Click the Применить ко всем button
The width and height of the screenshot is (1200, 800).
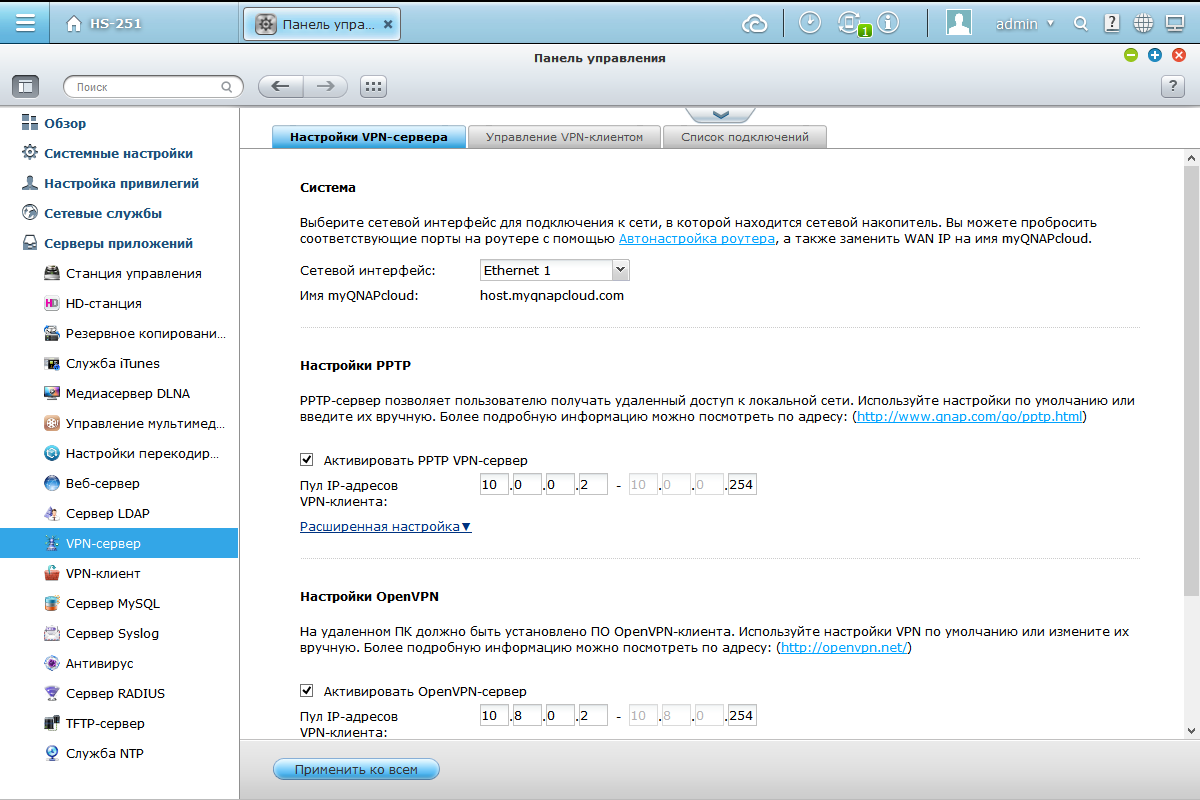[x=356, y=769]
